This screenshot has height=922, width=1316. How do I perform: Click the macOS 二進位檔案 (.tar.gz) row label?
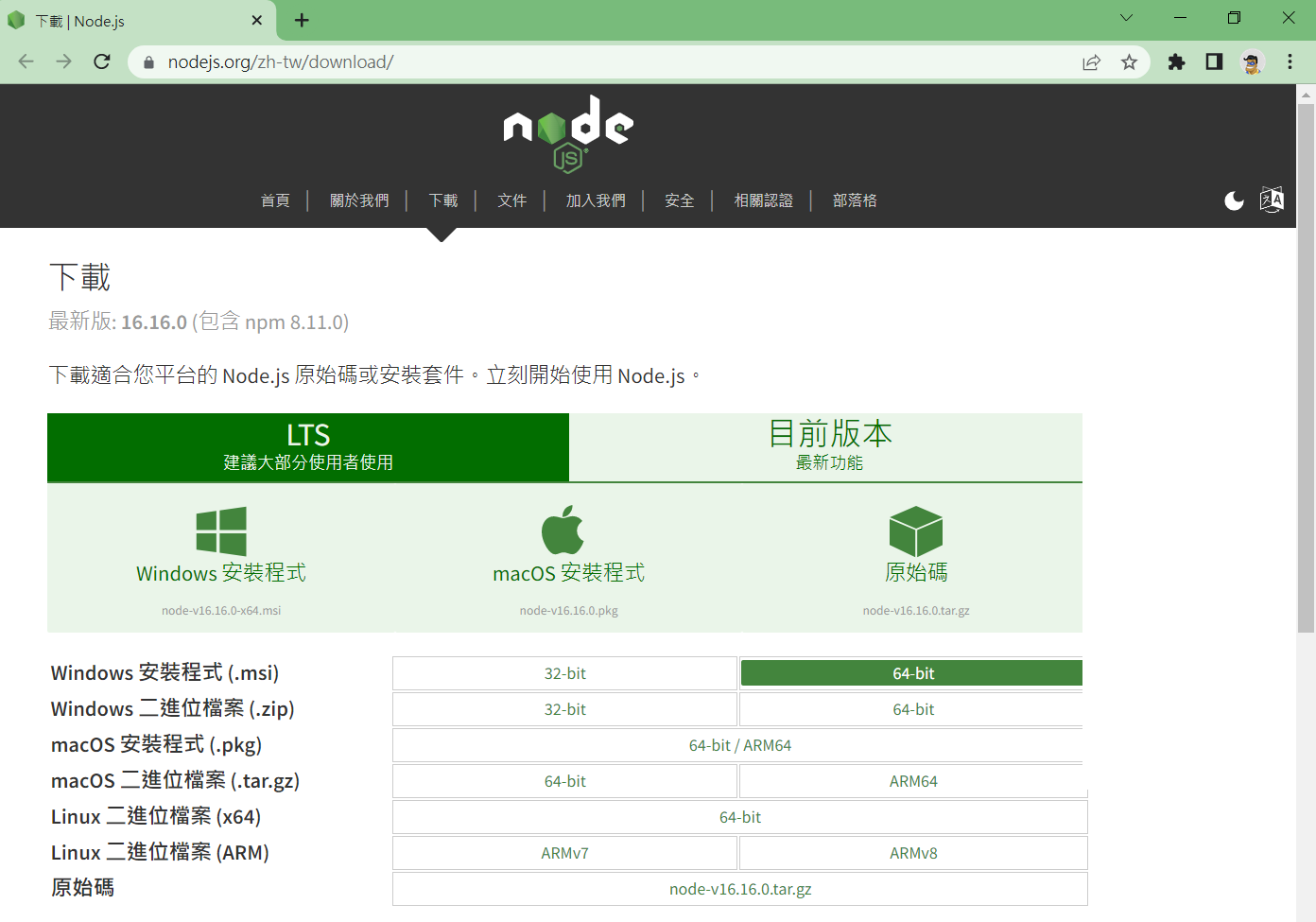pyautogui.click(x=175, y=781)
